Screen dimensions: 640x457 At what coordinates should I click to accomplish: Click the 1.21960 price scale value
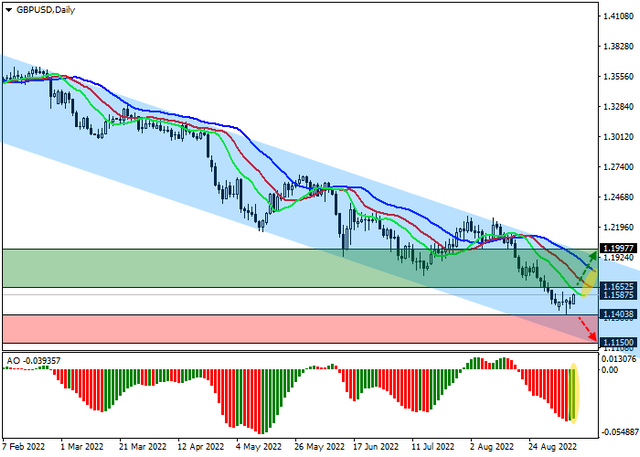[x=618, y=227]
